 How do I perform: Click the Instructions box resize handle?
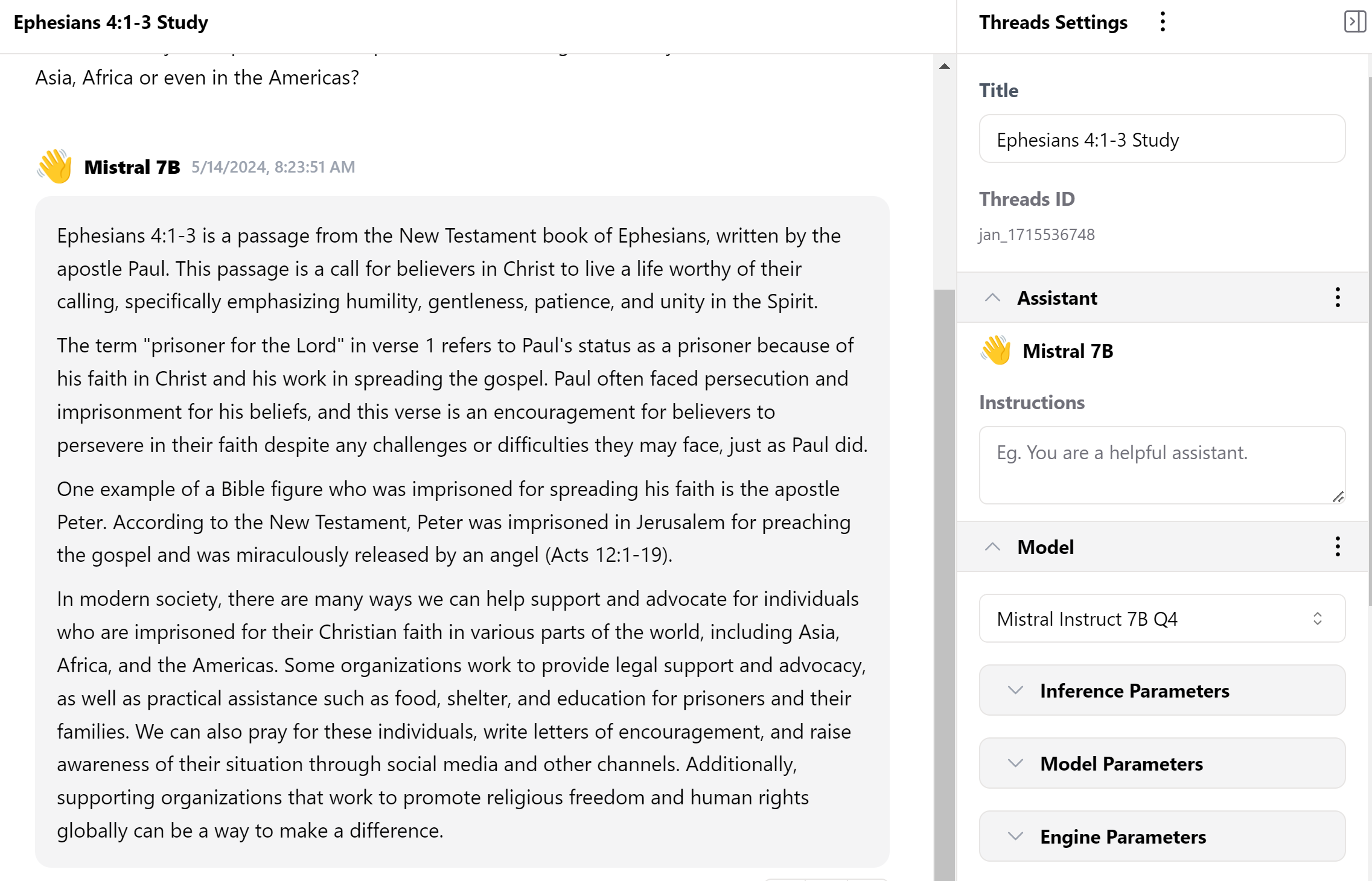click(1338, 497)
